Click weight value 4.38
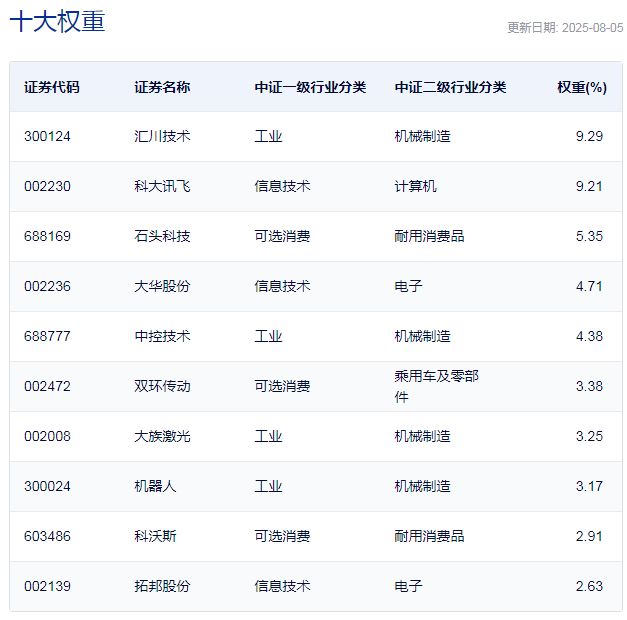 [x=589, y=336]
